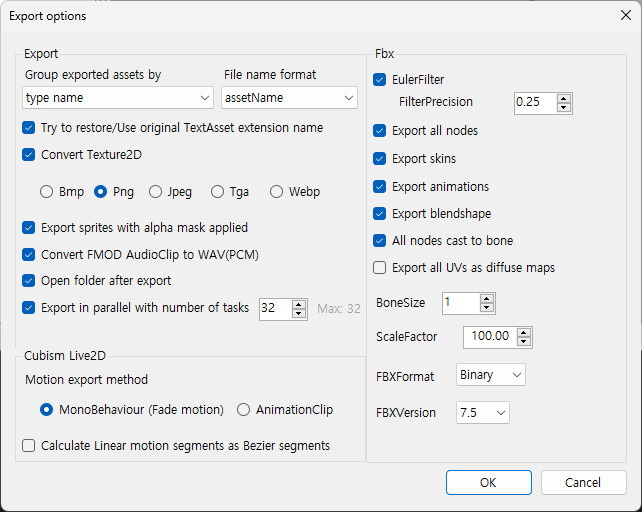This screenshot has height=512, width=642.
Task: Select the Jpeg image format
Action: tap(155, 192)
